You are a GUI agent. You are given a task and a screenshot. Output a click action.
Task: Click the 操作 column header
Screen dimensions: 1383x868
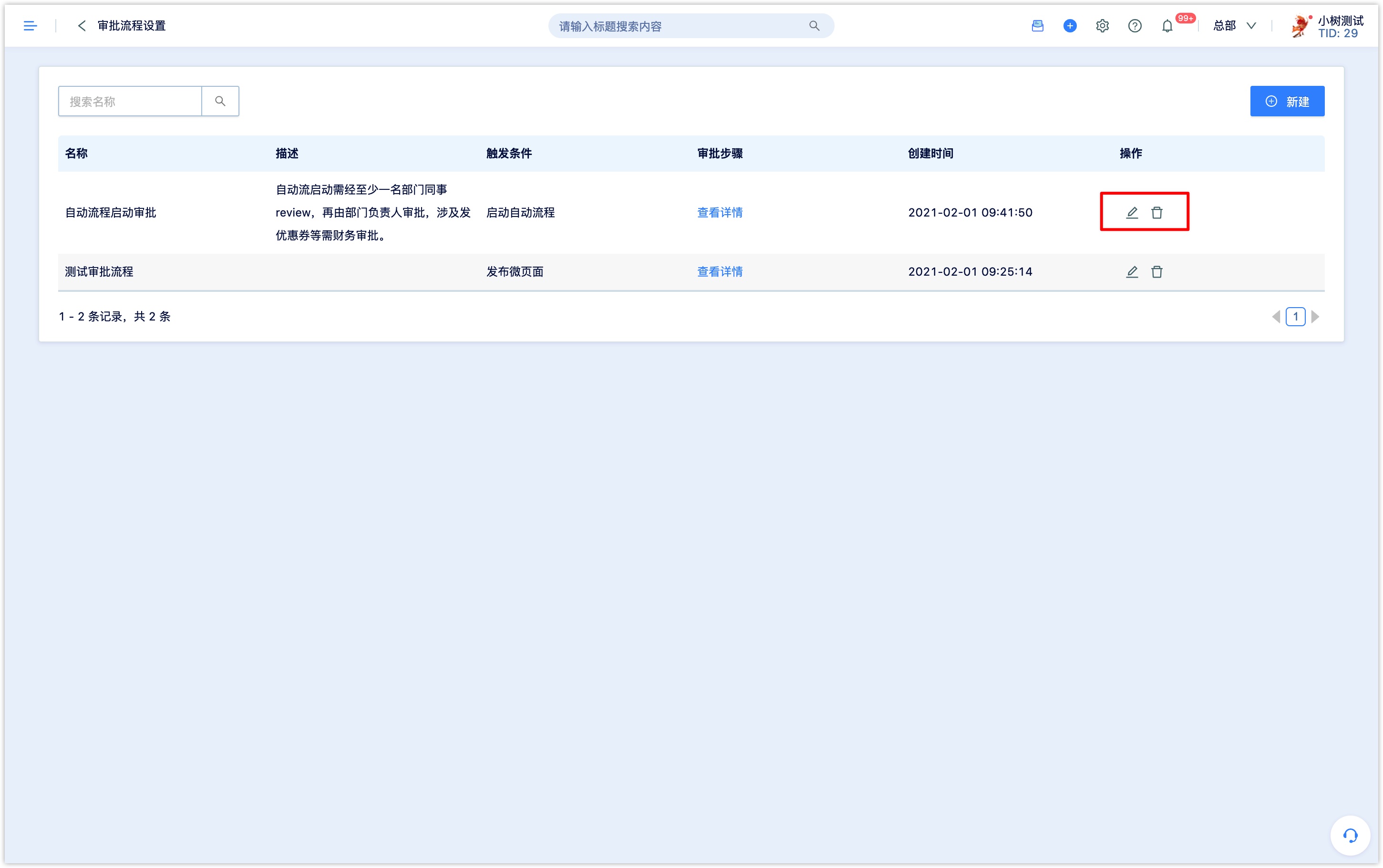click(1131, 153)
